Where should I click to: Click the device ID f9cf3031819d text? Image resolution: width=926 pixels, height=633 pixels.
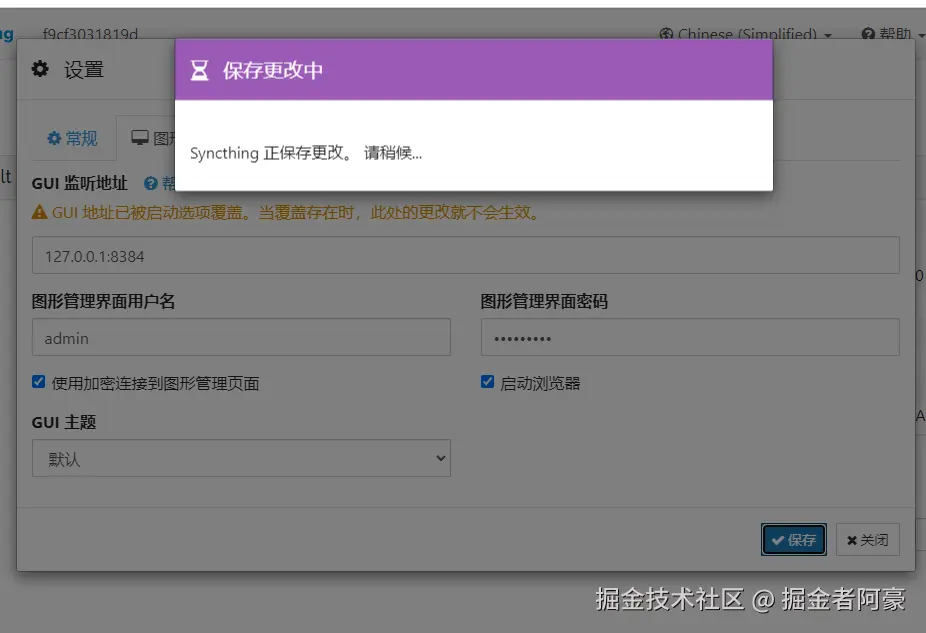[x=90, y=34]
